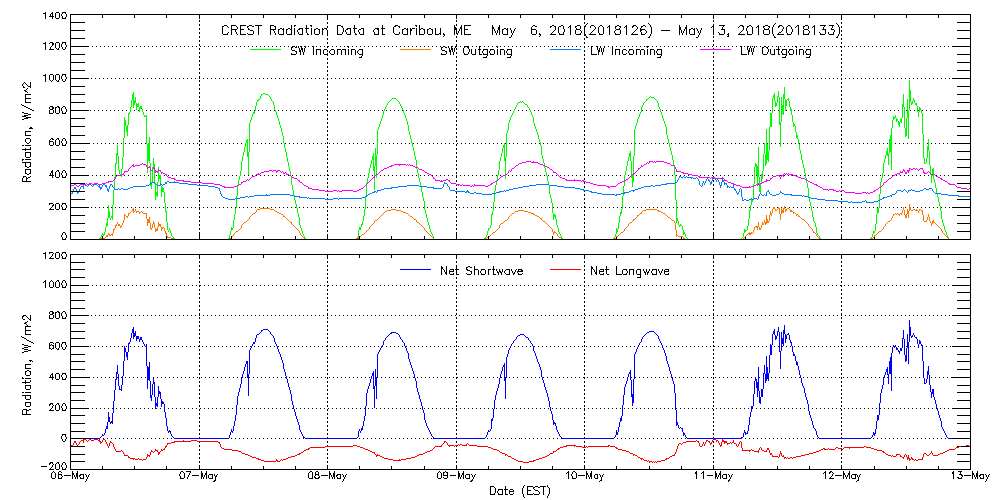Click the LW Outgoing legend label
Viewport: 1000px width, 500px height.
[x=775, y=52]
